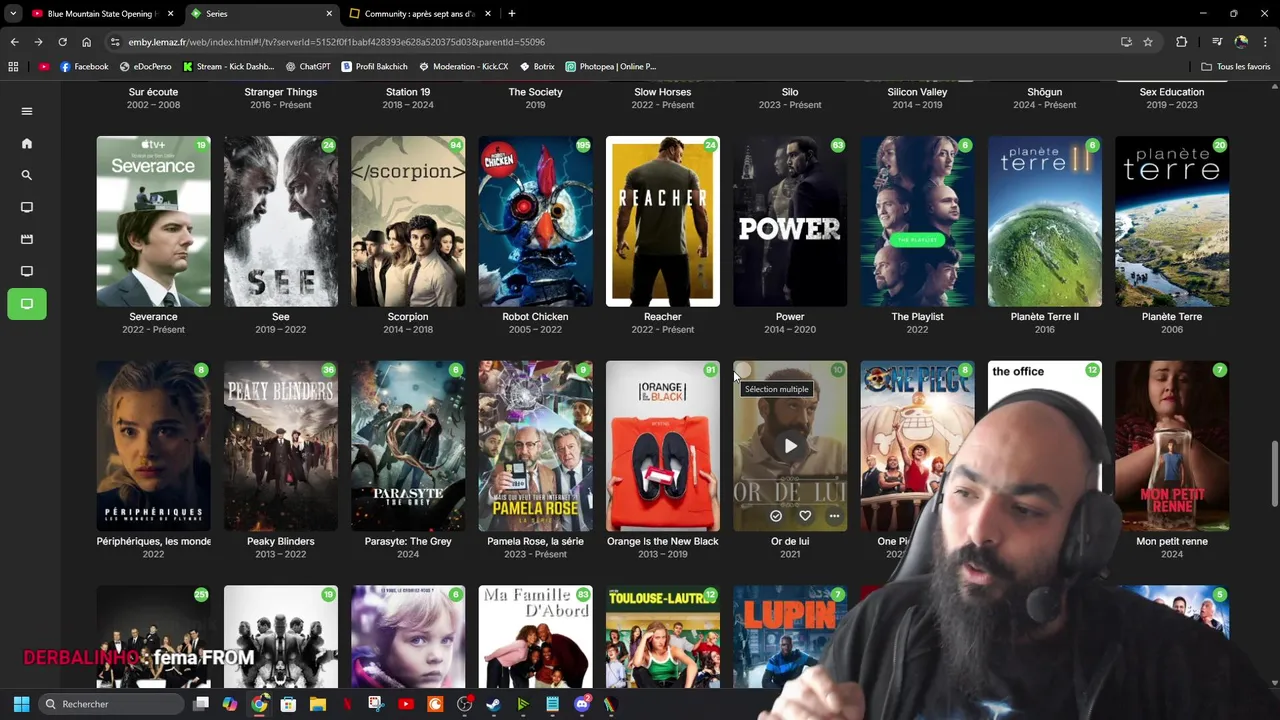Viewport: 1280px width, 720px height.
Task: Click the Parasyte: The Grey title link
Action: coord(408,542)
